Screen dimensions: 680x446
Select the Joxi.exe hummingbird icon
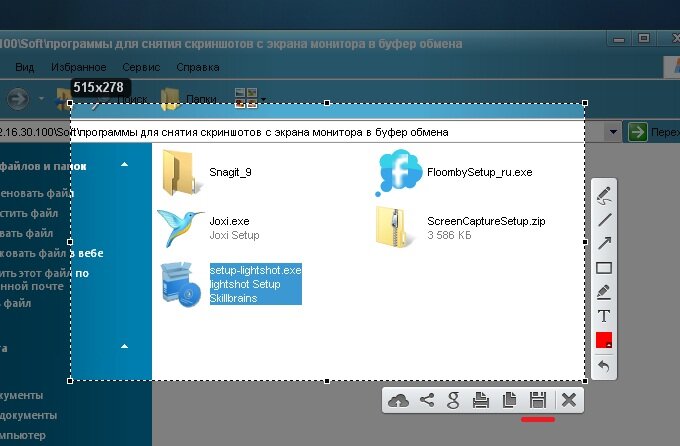180,228
